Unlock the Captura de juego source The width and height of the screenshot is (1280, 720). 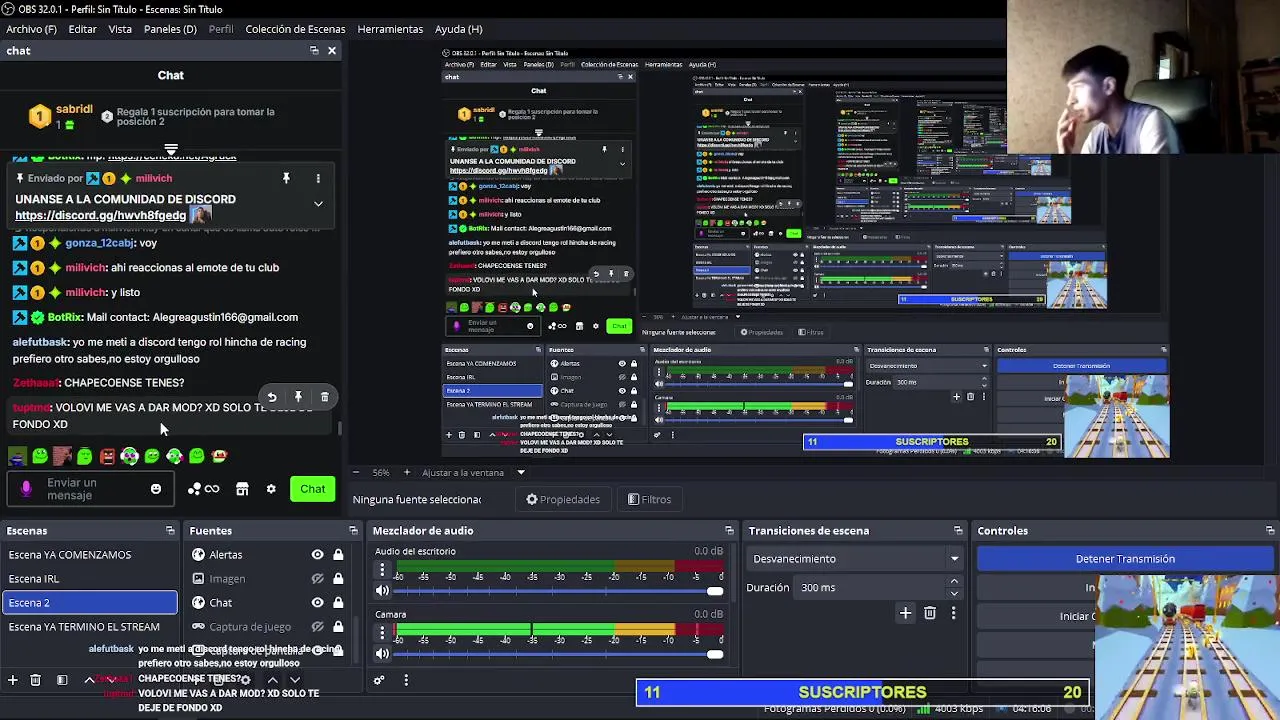pos(338,627)
